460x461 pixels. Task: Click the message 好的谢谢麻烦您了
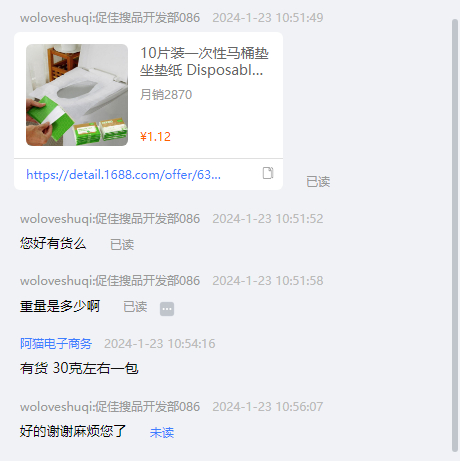tap(73, 431)
